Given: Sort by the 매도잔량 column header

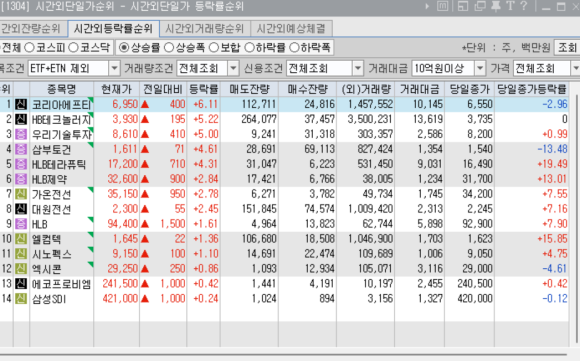Looking at the screenshot, I should [250, 89].
